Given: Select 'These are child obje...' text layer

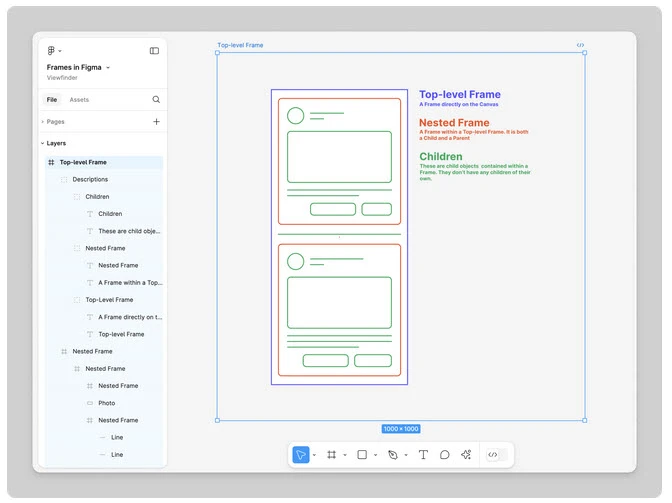Looking at the screenshot, I should [x=104, y=231].
